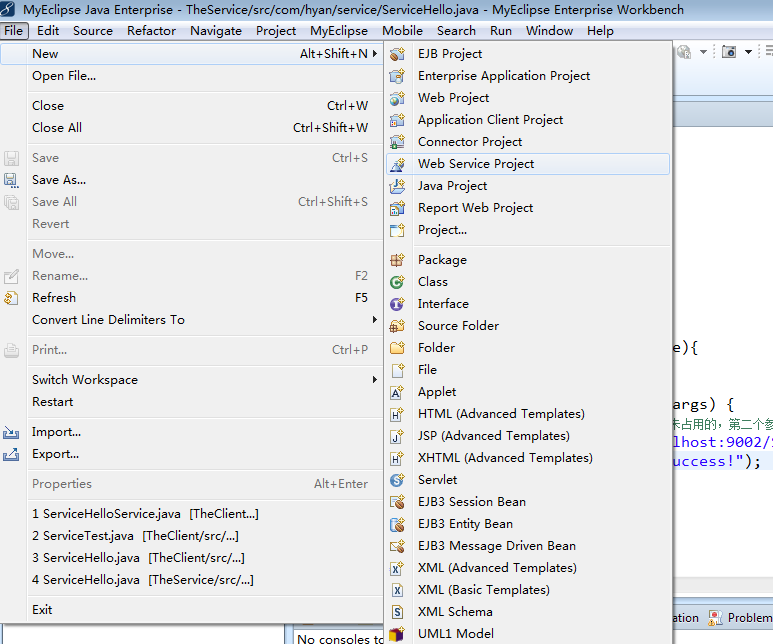Open the Help menu
Image resolution: width=773 pixels, height=644 pixels.
tap(600, 31)
